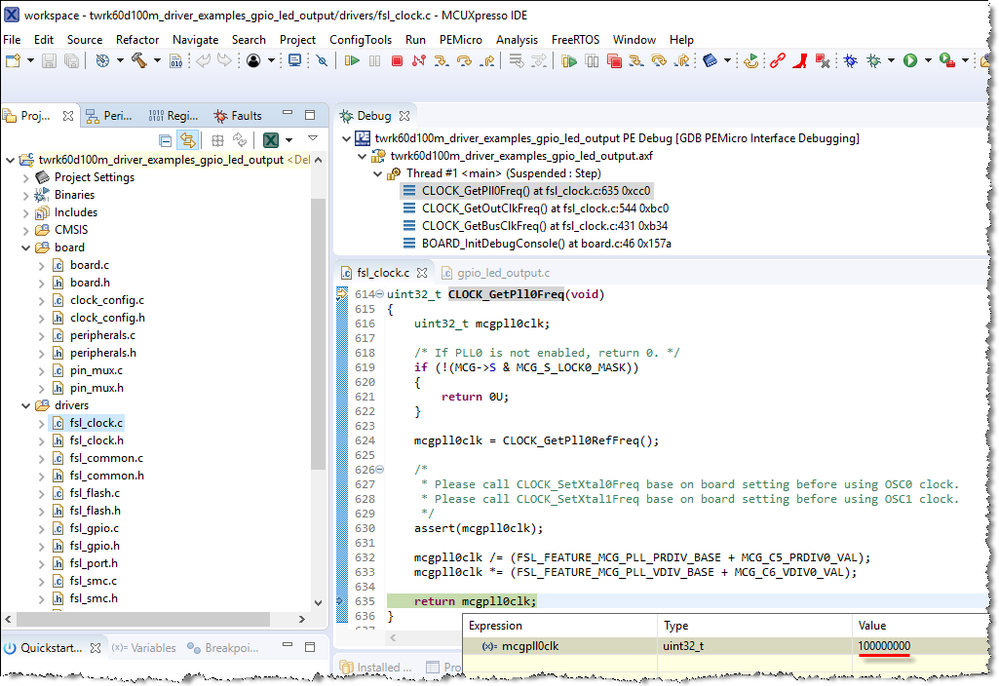Select pin_mux.h in the project tree

pos(97,389)
